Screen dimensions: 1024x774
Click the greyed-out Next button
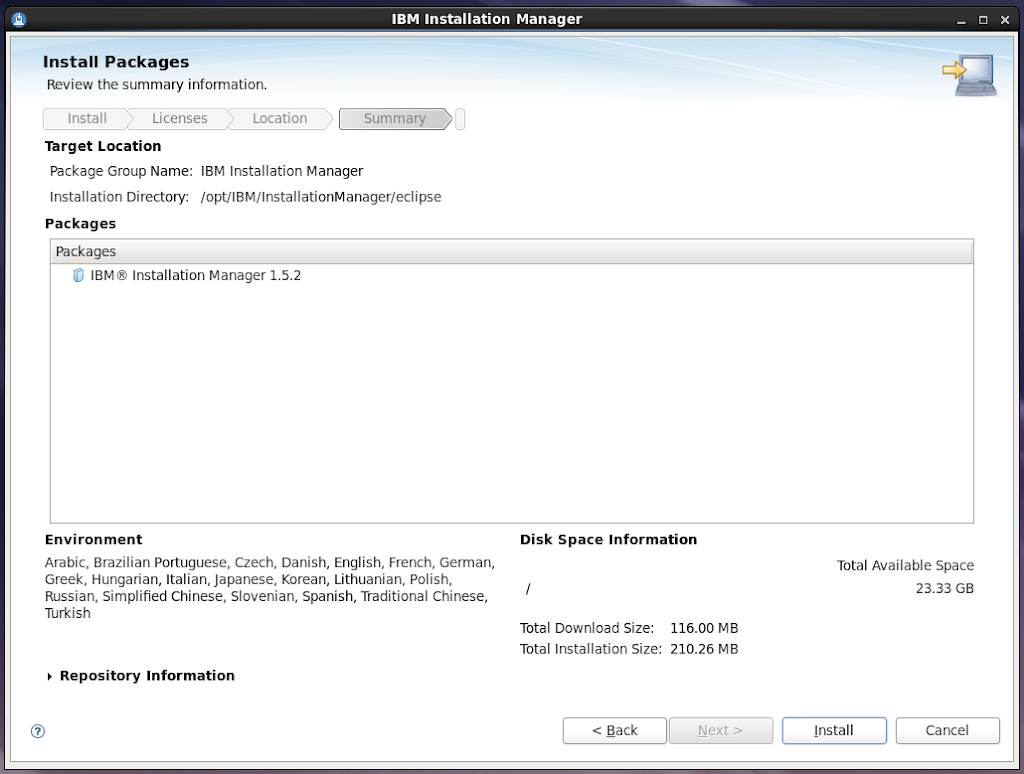[720, 731]
